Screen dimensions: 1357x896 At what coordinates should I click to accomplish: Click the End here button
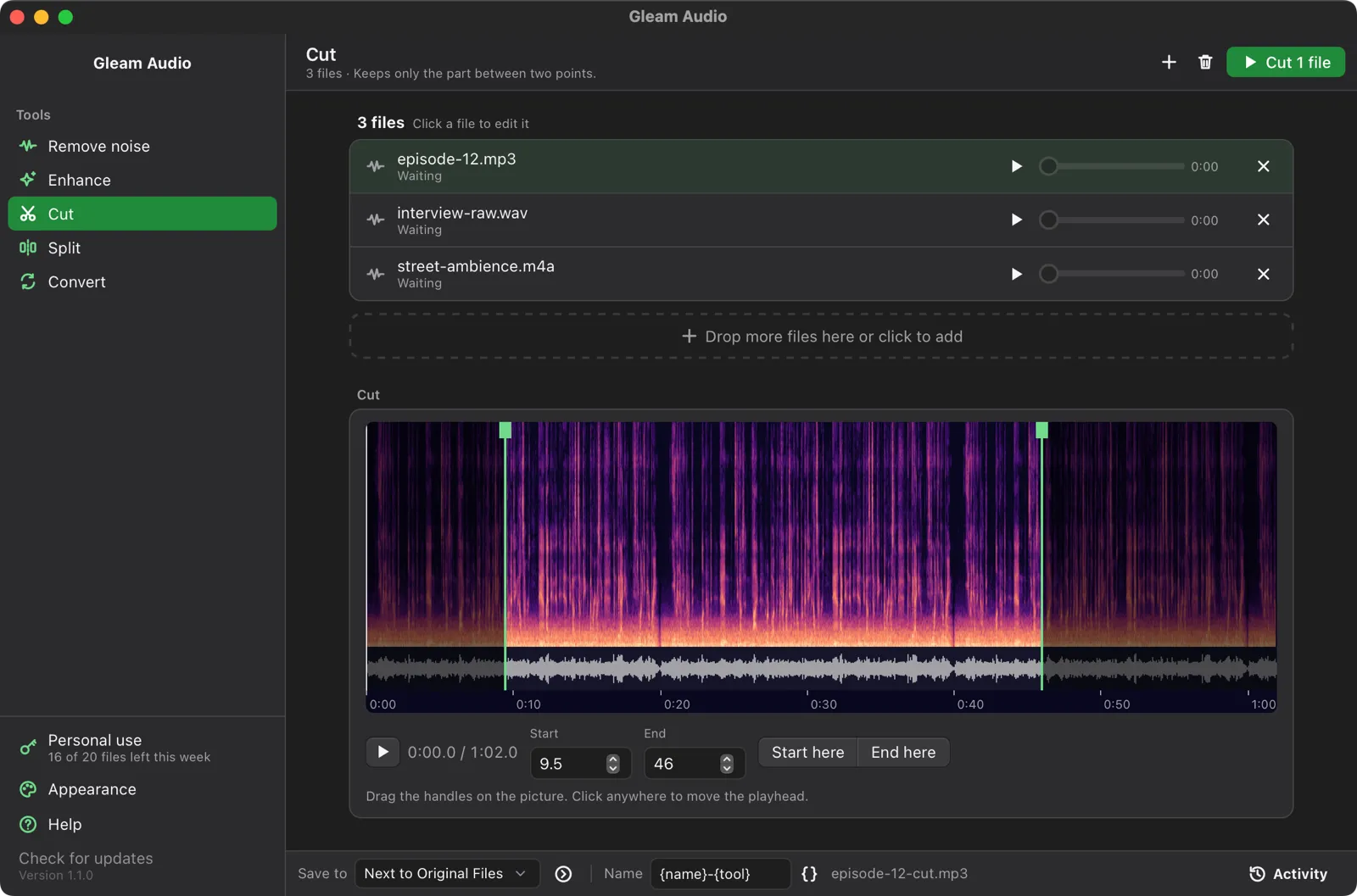[903, 752]
